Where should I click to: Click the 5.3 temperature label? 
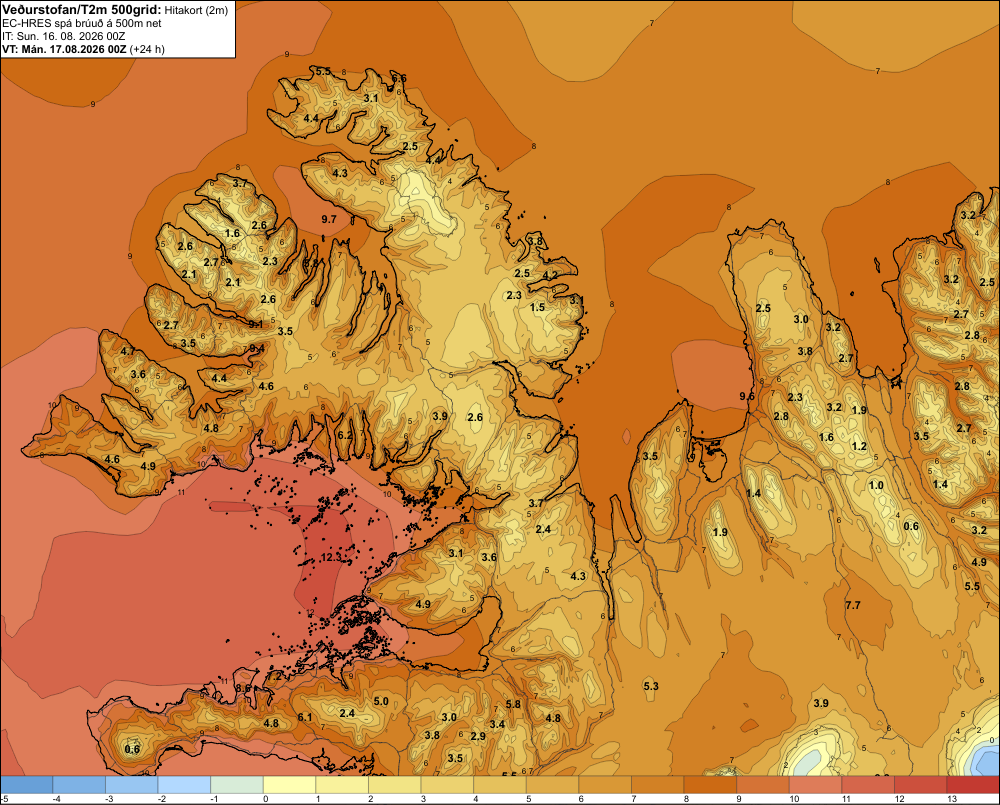pos(651,686)
